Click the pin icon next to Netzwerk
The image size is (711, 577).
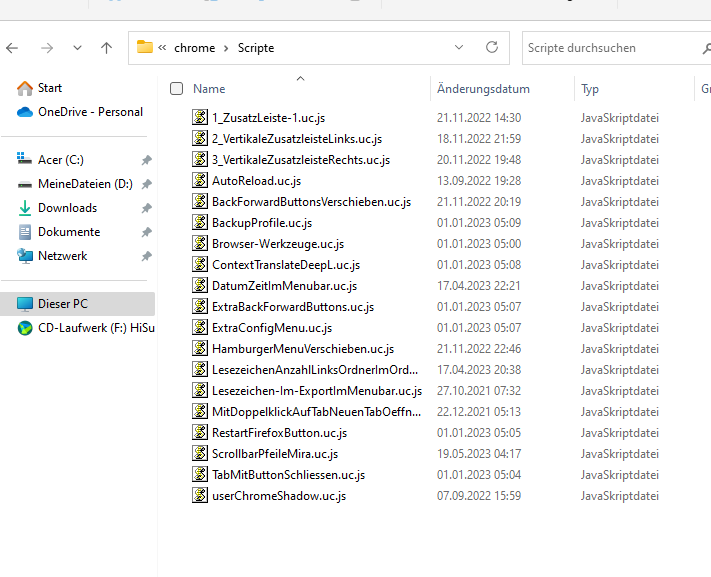pyautogui.click(x=146, y=256)
